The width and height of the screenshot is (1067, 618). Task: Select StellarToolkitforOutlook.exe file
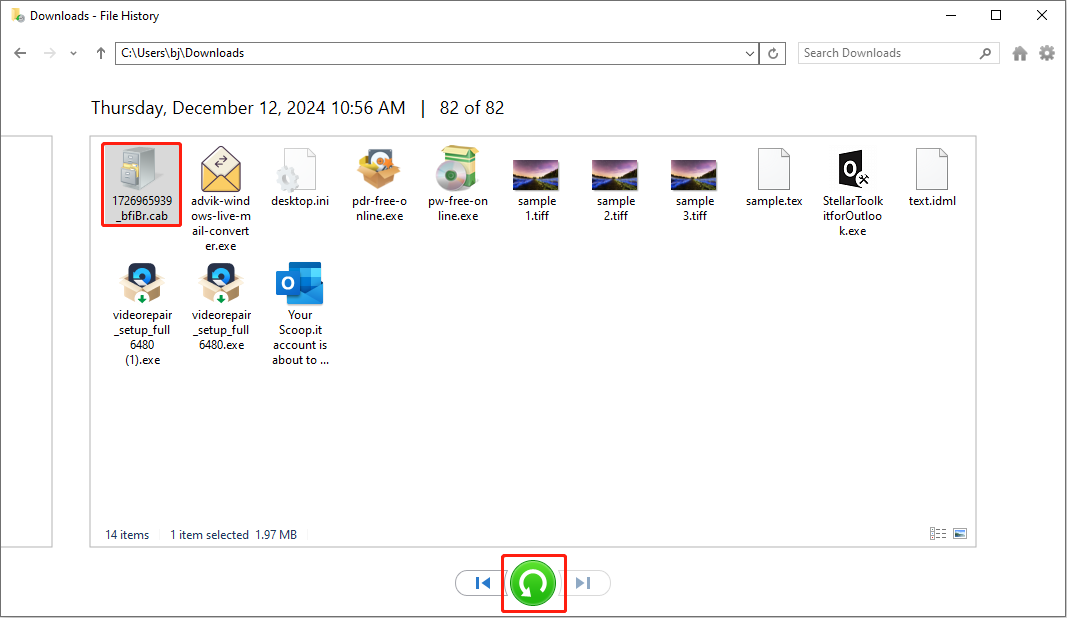tap(853, 192)
